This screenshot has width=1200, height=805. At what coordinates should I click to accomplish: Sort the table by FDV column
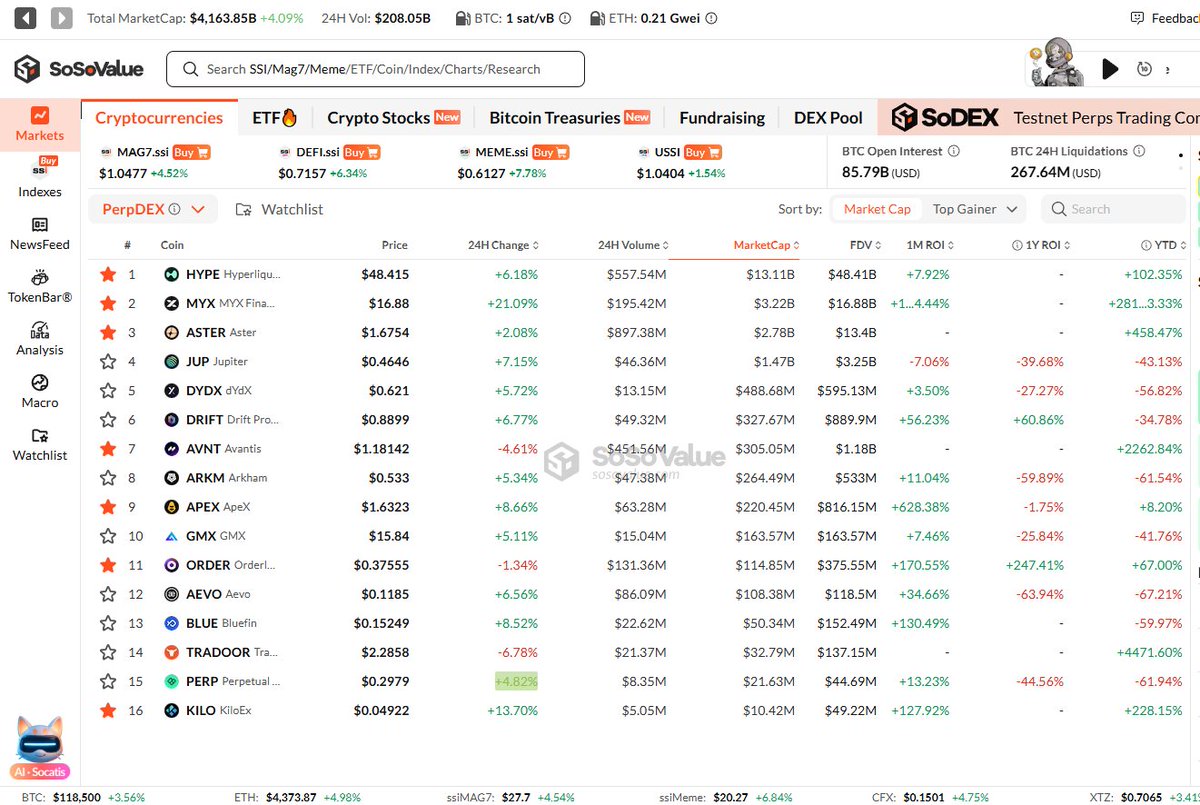click(863, 245)
